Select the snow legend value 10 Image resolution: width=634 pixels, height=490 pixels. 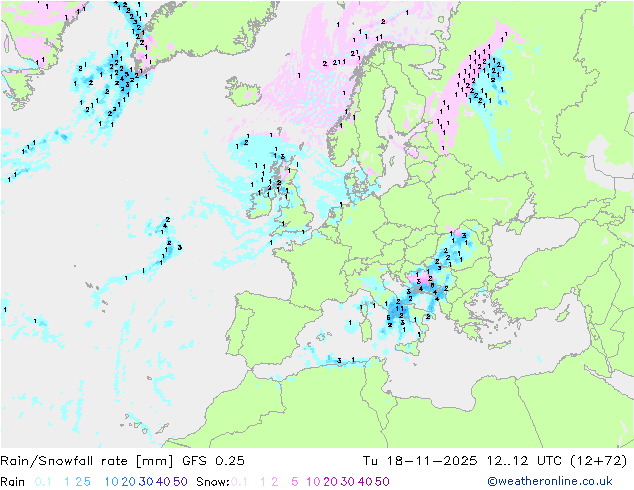[x=313, y=482]
